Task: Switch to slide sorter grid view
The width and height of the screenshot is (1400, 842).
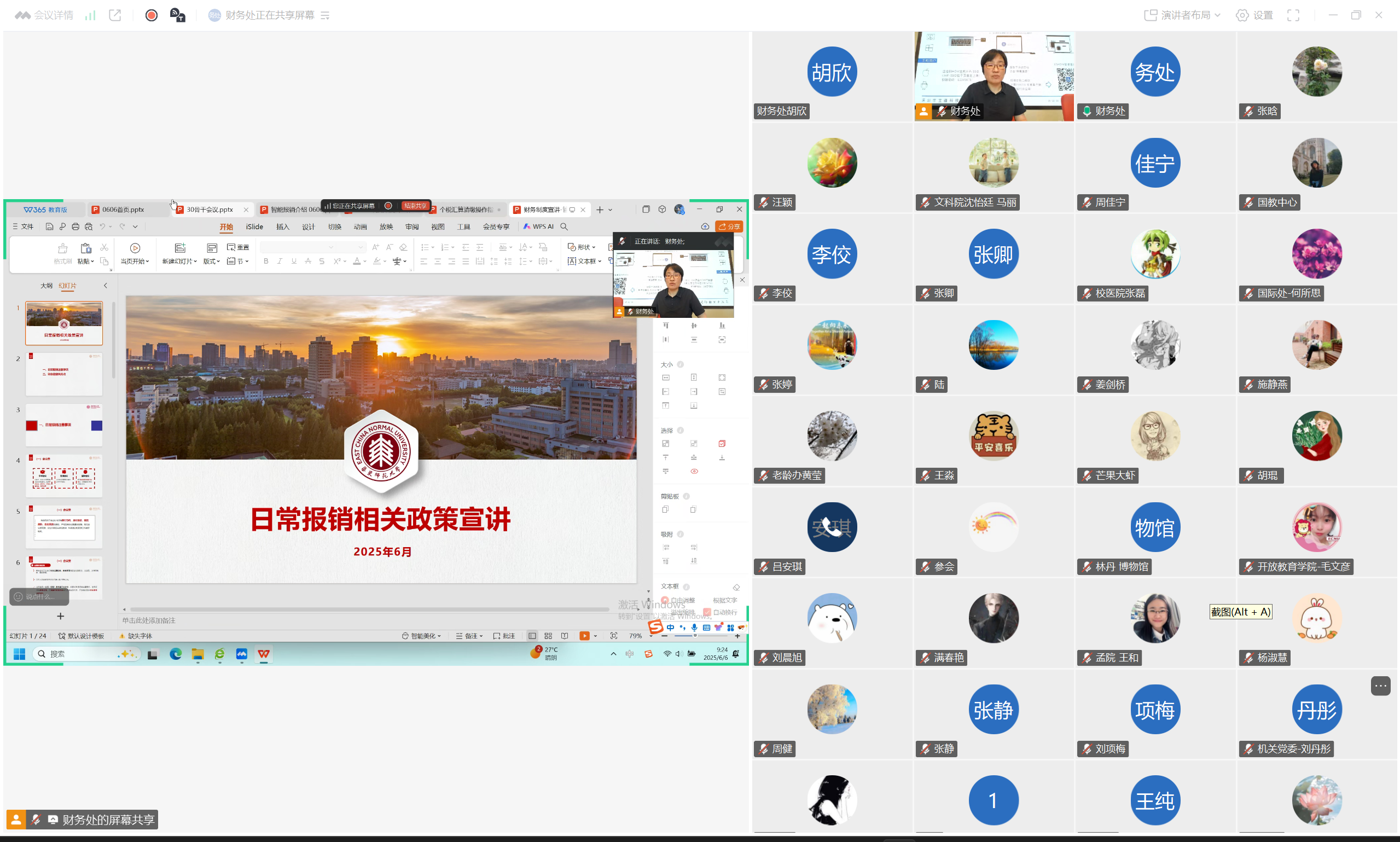Action: 548,636
